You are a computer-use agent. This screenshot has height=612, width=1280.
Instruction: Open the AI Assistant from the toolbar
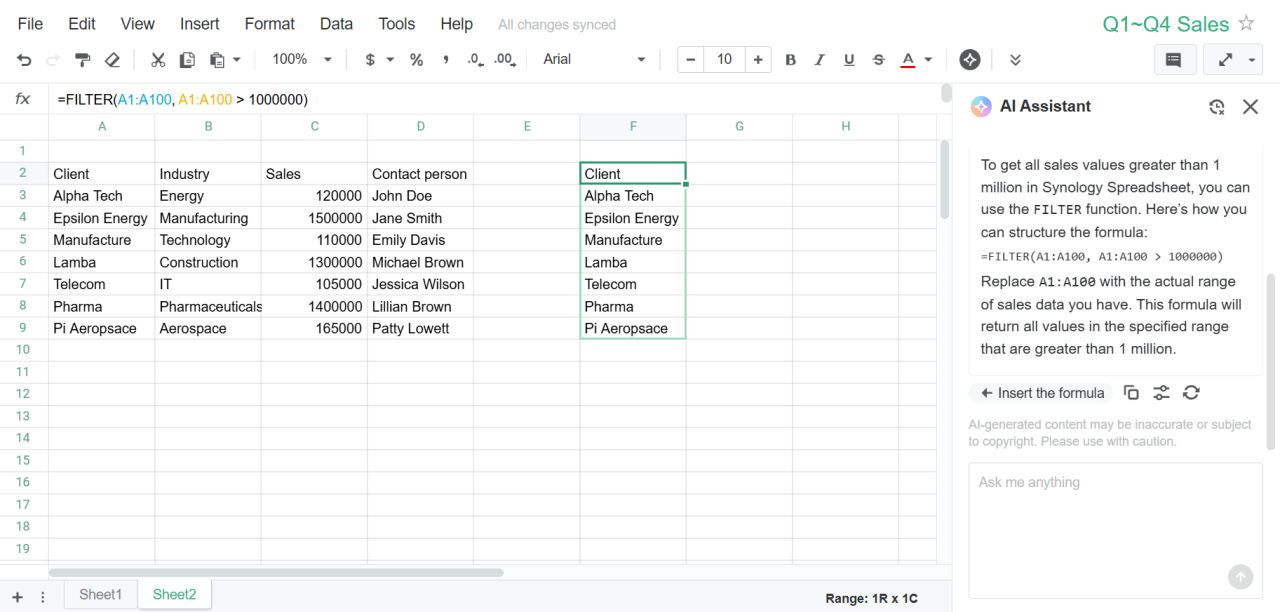(x=969, y=60)
